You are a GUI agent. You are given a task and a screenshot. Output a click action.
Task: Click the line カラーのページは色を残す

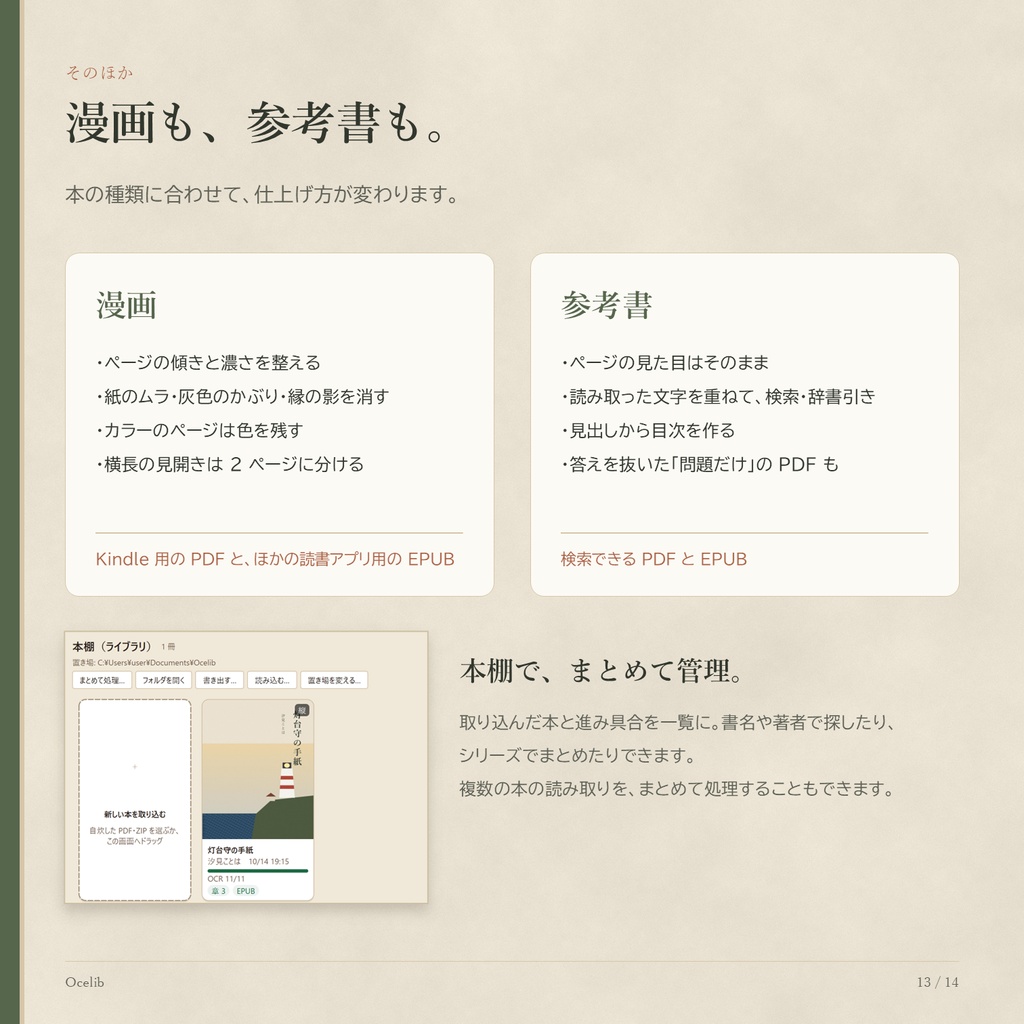200,430
